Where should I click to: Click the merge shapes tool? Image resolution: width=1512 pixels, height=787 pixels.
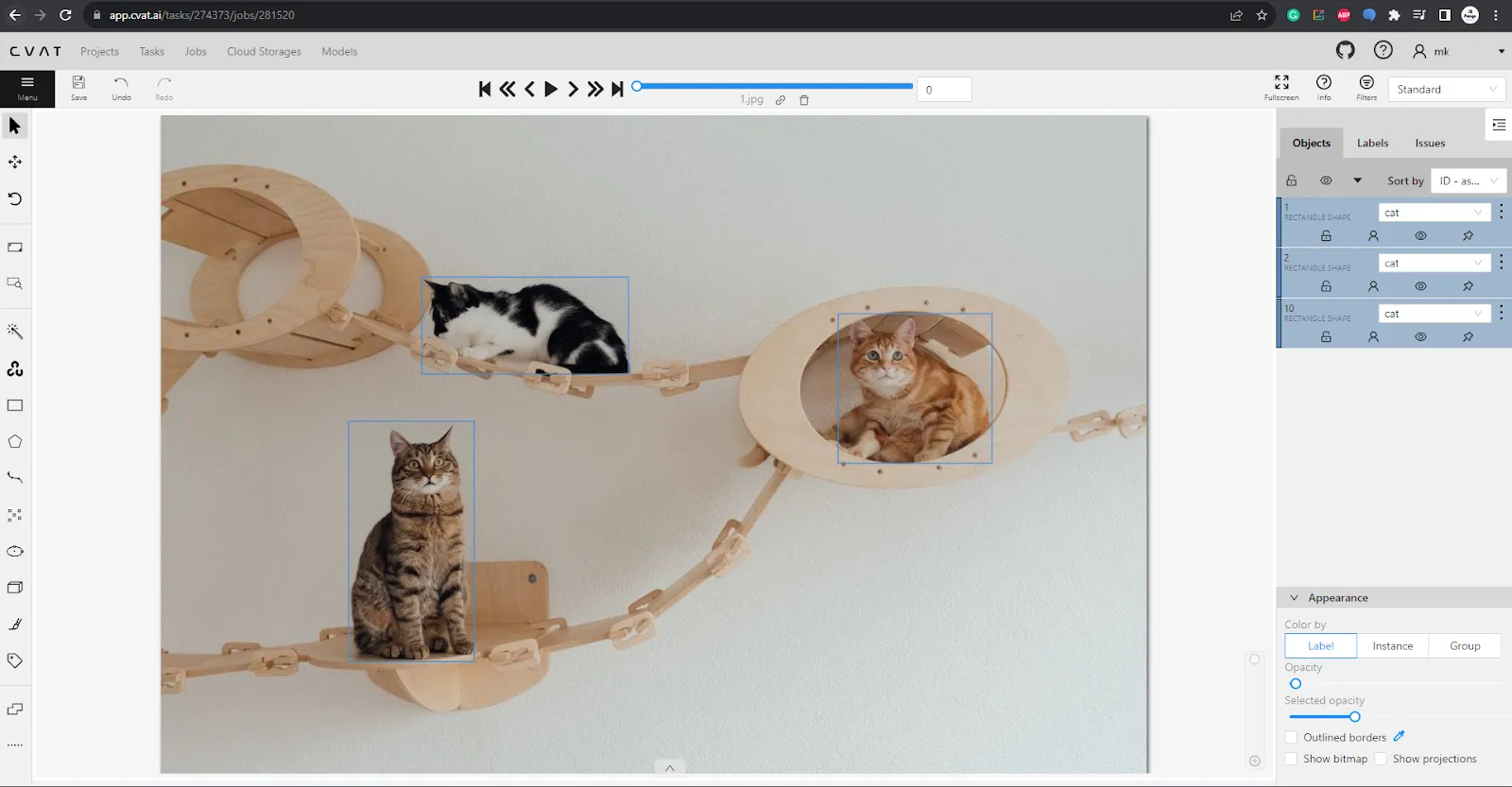[15, 709]
